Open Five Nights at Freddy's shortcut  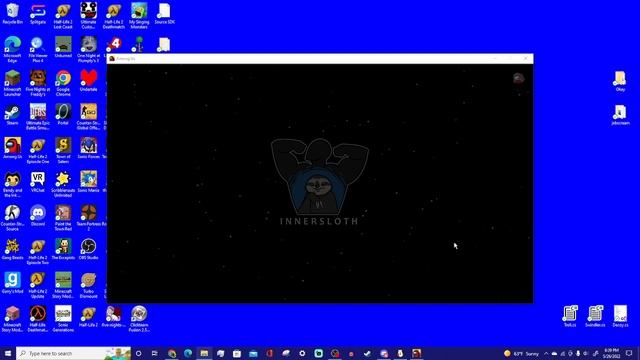coord(38,83)
